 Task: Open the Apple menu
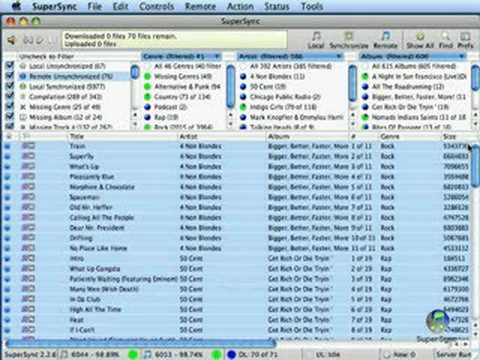pyautogui.click(x=17, y=6)
